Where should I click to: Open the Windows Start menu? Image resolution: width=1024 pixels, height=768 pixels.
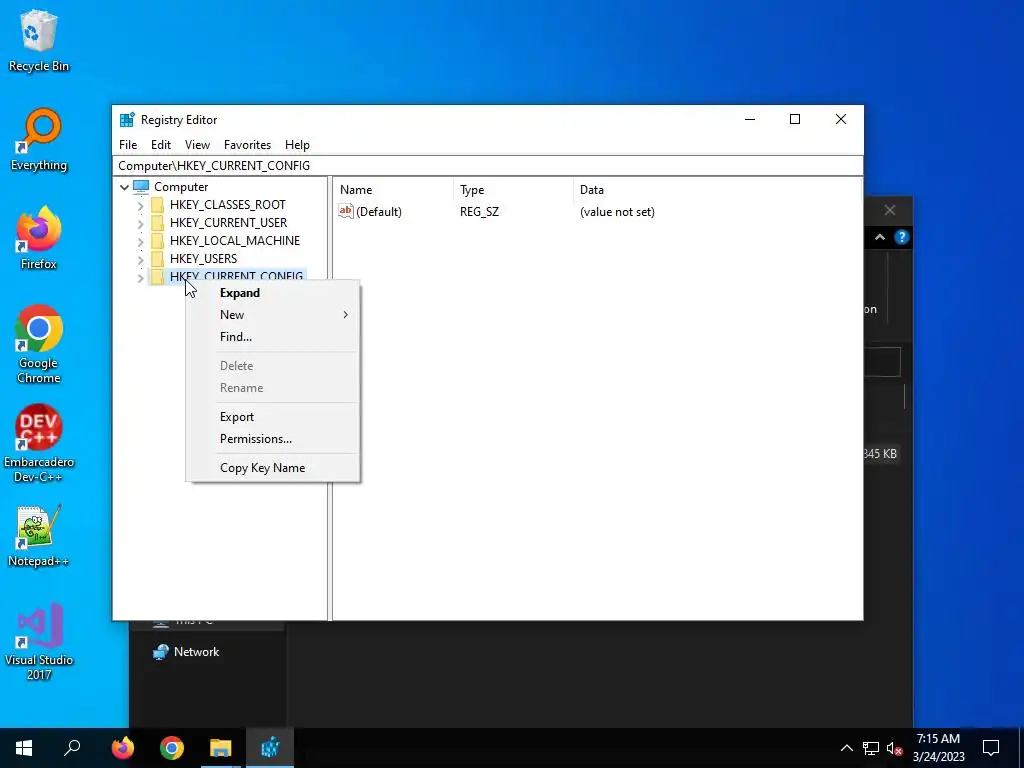click(24, 748)
